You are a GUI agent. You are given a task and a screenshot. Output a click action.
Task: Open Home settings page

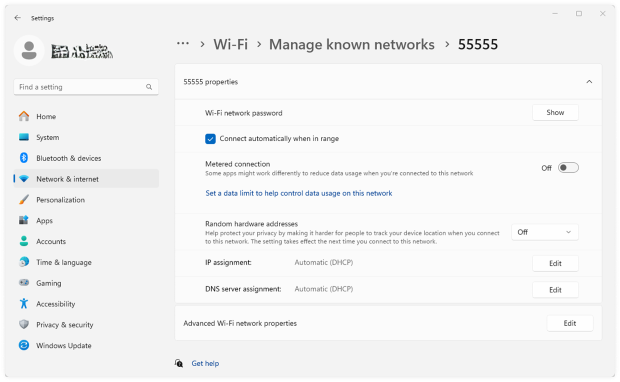86,116
